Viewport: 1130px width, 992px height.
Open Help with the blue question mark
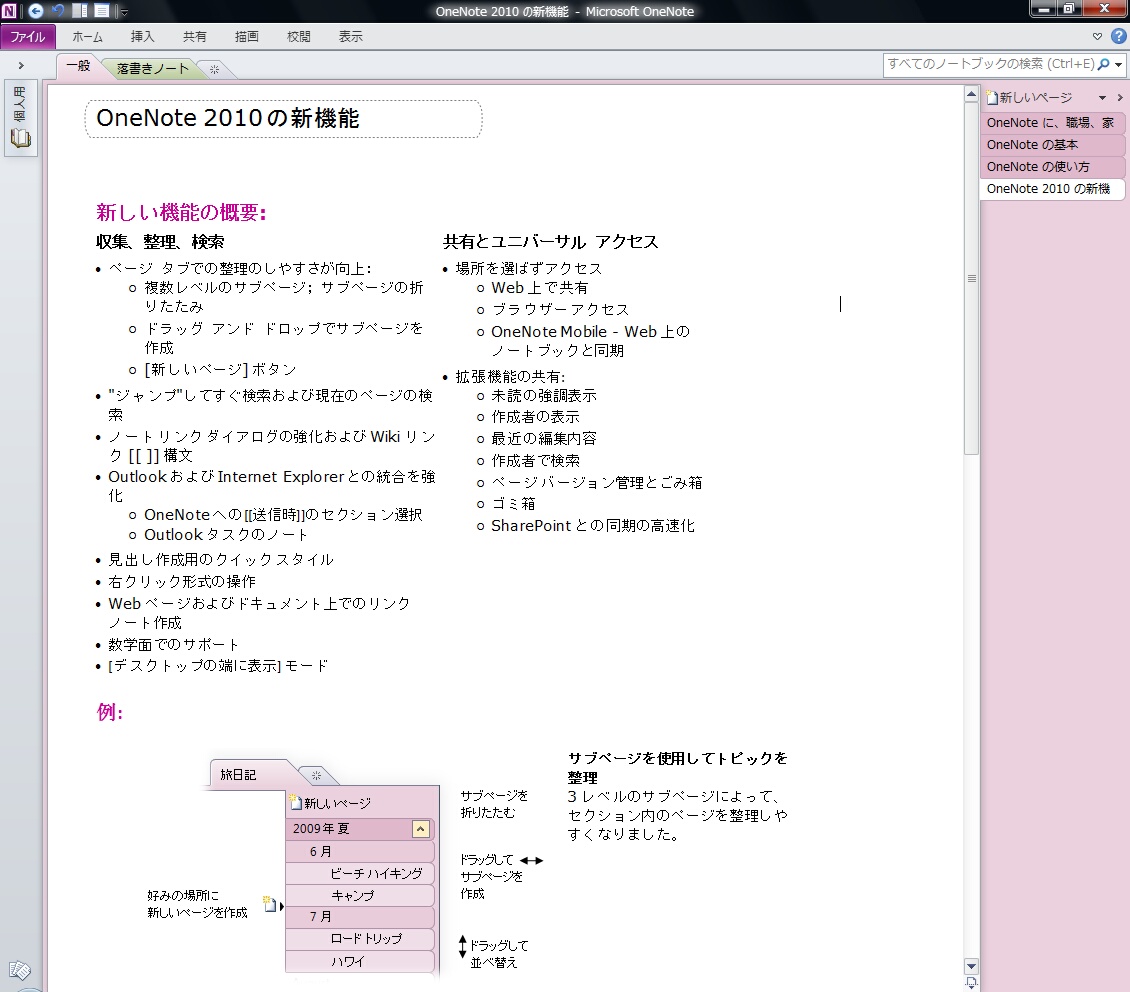(1118, 36)
